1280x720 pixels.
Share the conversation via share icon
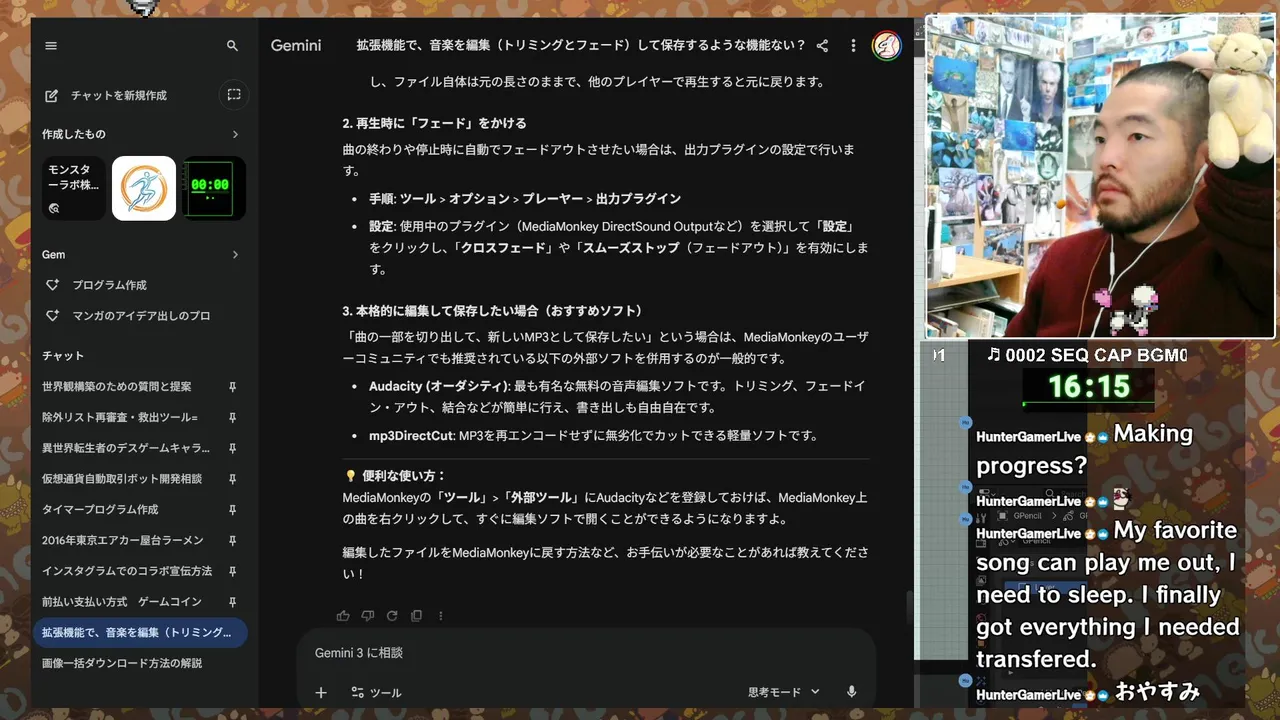click(x=822, y=46)
